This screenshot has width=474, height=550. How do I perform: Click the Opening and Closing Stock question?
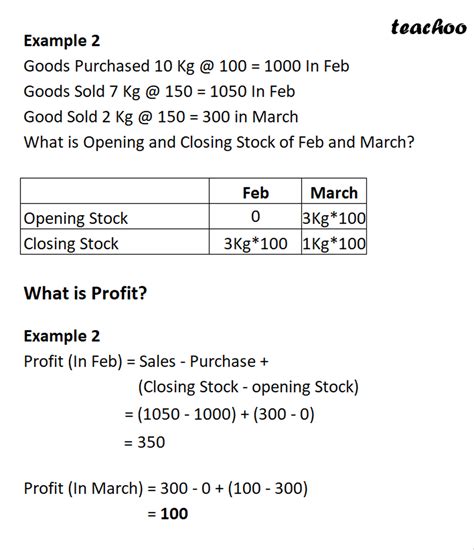(219, 142)
